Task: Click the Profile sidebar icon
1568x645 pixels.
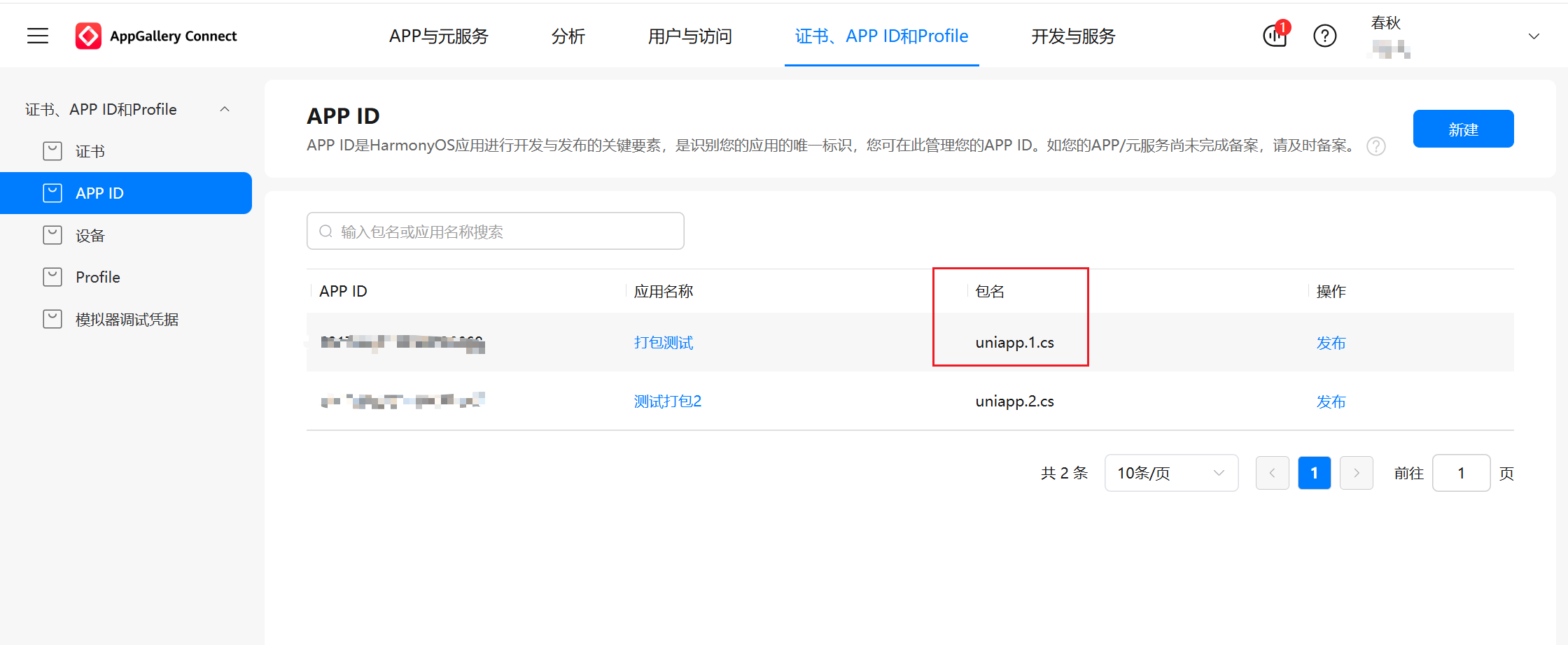Action: (52, 277)
